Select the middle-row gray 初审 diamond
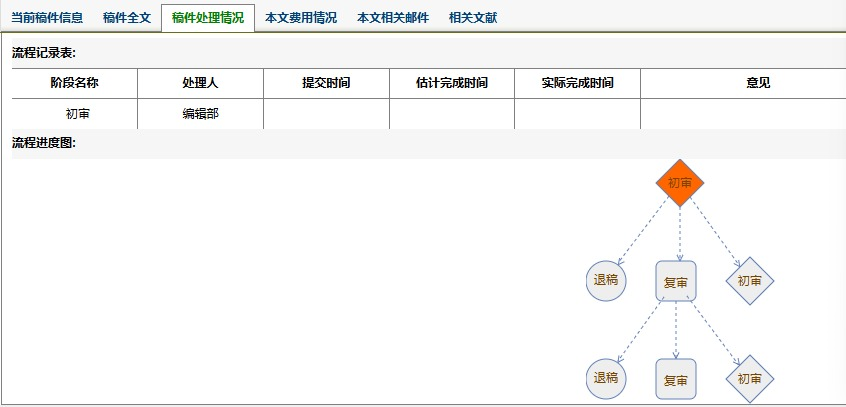Viewport: 846px width, 407px height. [750, 281]
